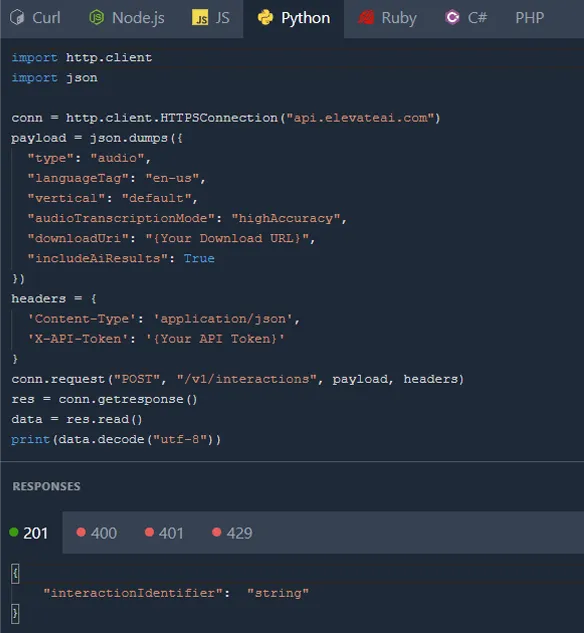This screenshot has height=633, width=584.
Task: Click the RESPONSES section heading
Action: 46,486
